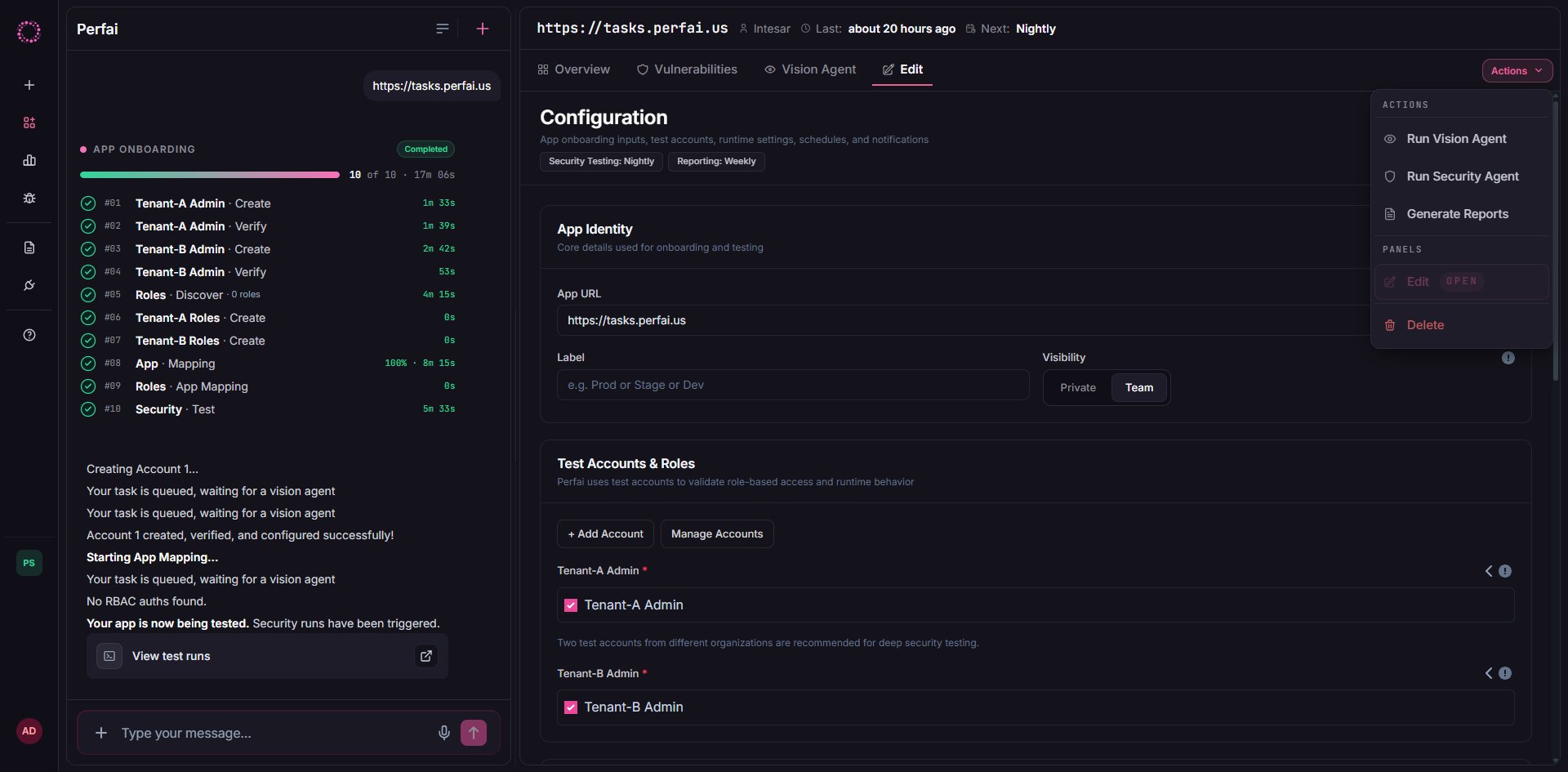Viewport: 1568px width, 772px height.
Task: Click the Completed status badge
Action: click(x=425, y=149)
